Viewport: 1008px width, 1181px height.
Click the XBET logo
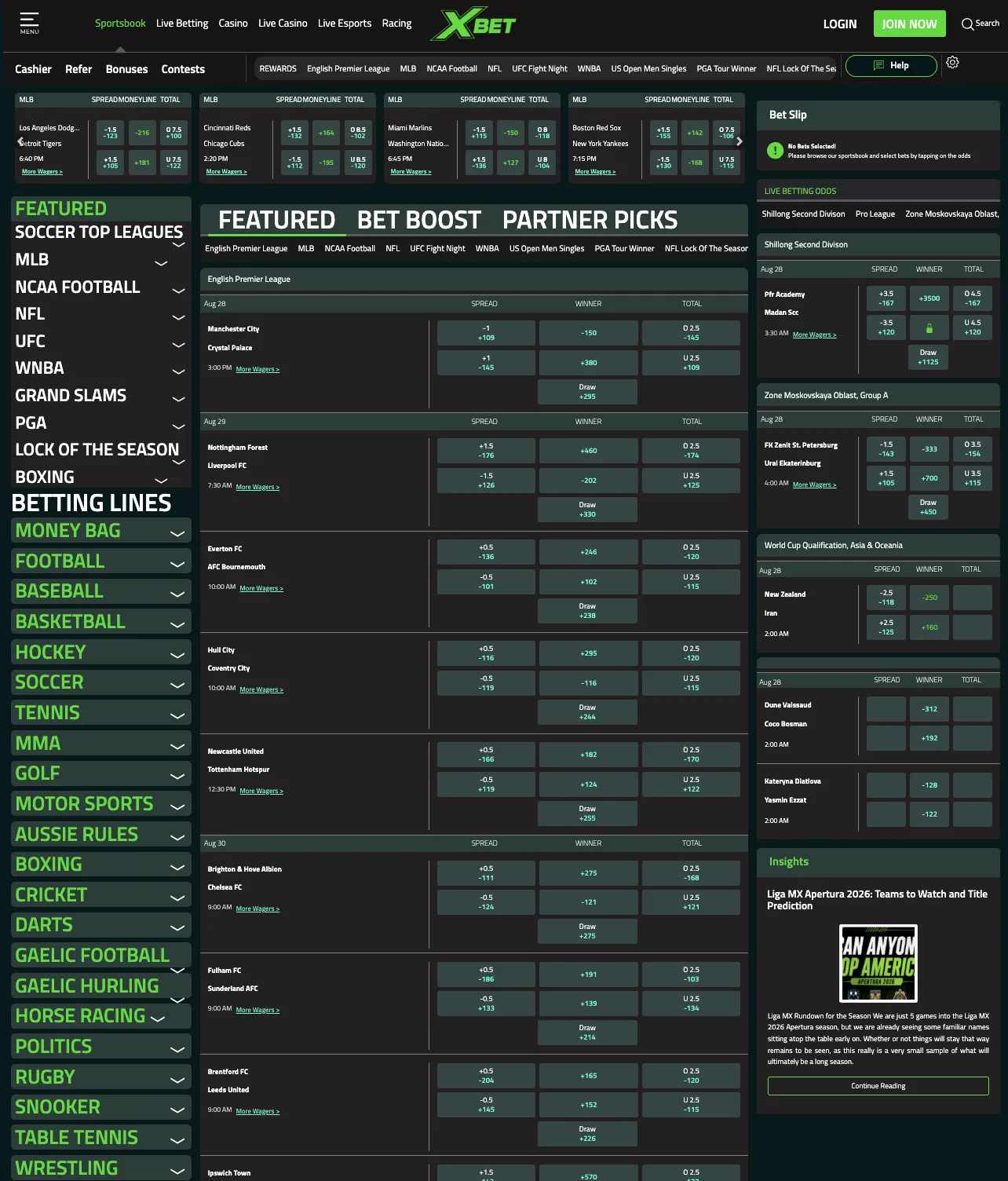coord(473,24)
